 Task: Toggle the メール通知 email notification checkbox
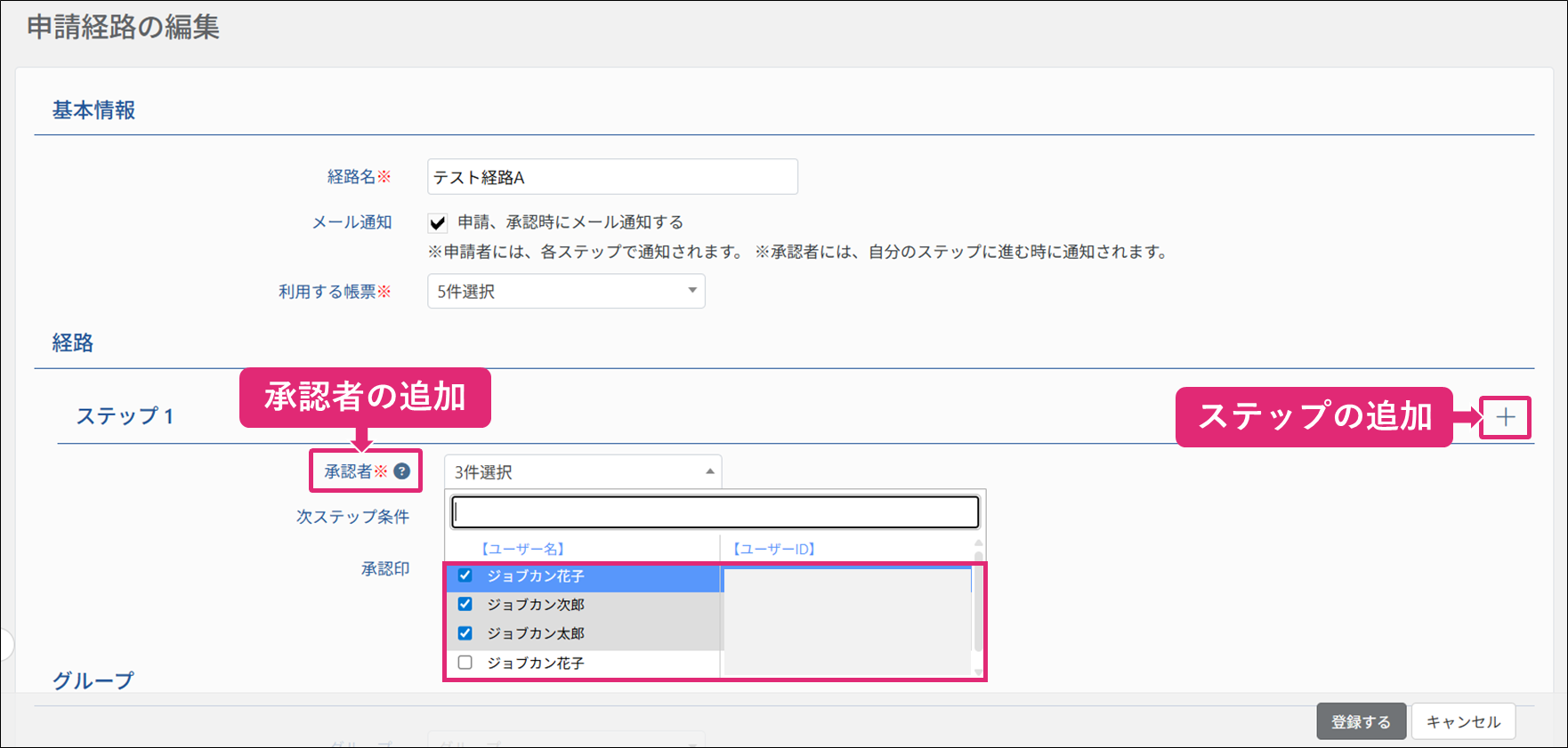click(437, 222)
